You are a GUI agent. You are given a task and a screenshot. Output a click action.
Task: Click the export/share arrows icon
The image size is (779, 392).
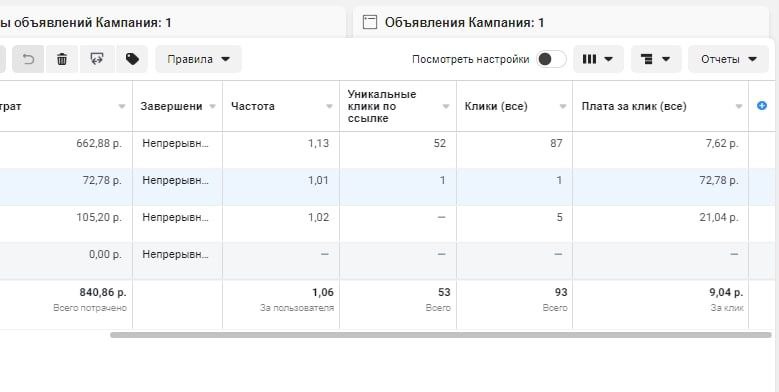point(97,59)
